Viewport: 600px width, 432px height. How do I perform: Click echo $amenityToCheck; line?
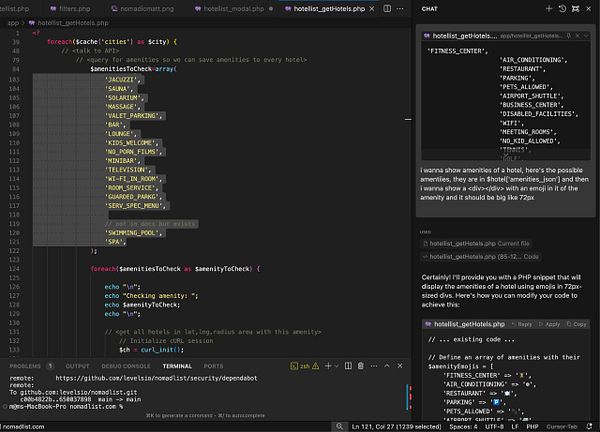coord(142,305)
